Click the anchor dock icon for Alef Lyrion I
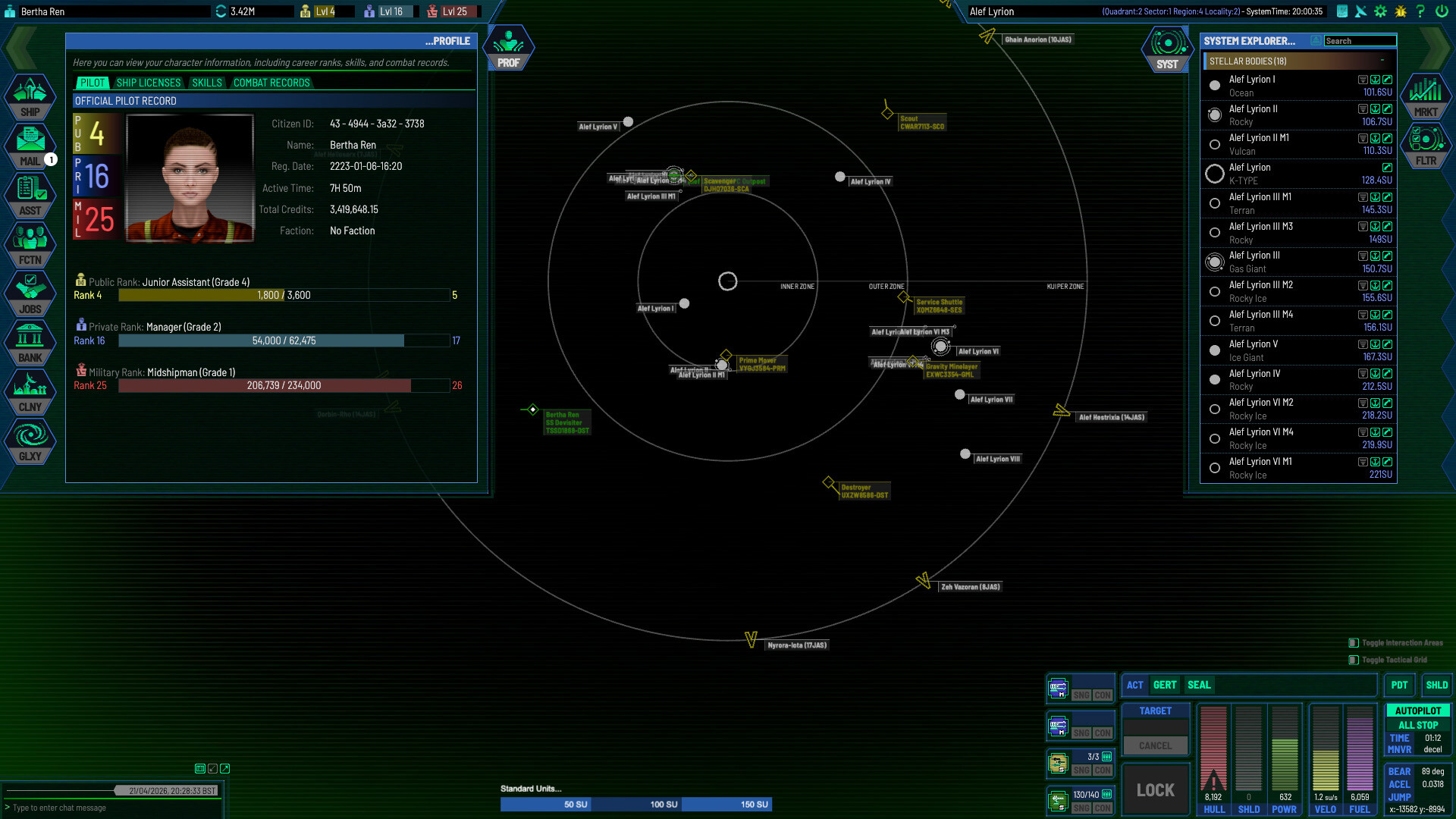The image size is (1456, 819). tap(1375, 80)
